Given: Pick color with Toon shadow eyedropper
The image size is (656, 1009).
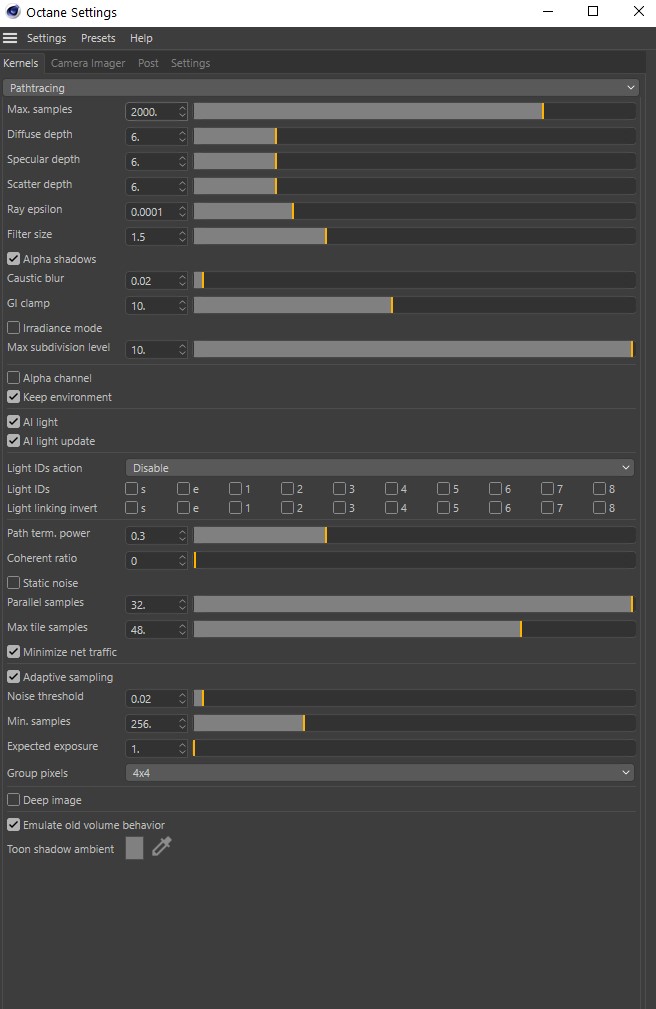Looking at the screenshot, I should [x=161, y=848].
